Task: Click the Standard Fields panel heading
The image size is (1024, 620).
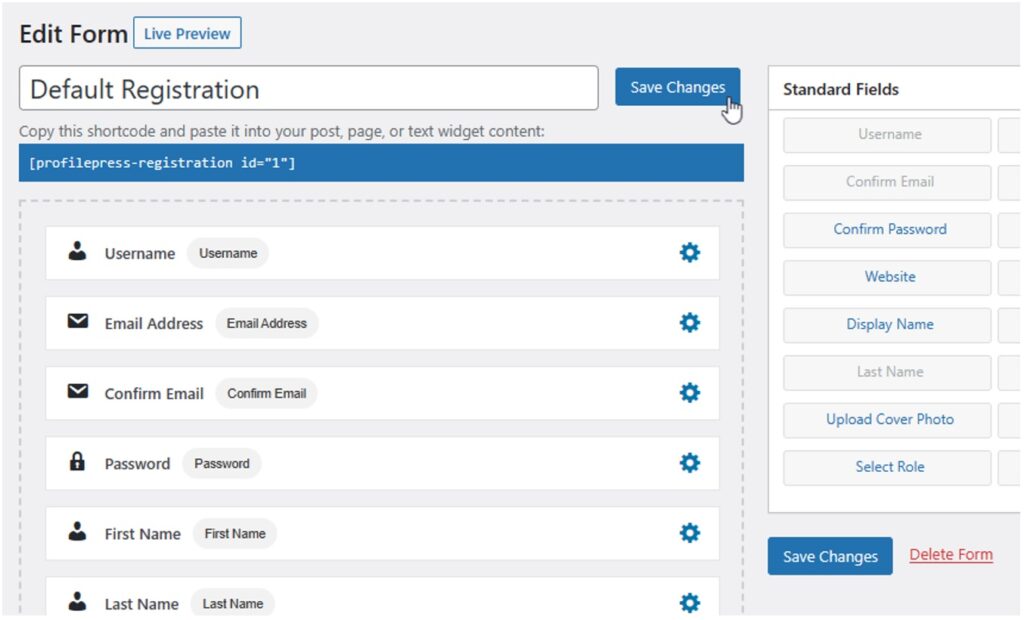Action: coord(840,90)
